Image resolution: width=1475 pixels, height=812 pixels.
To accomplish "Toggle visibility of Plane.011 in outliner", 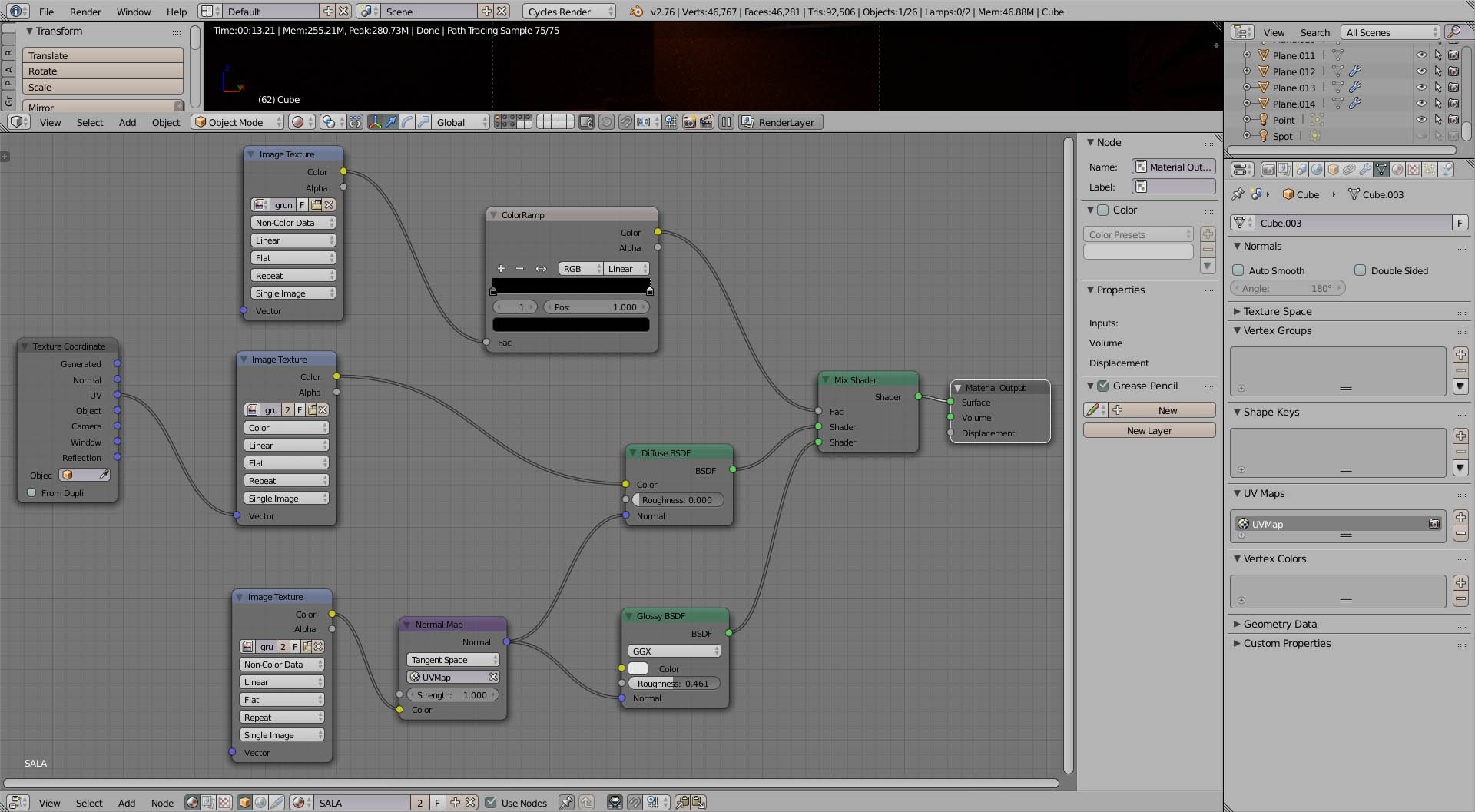I will click(1421, 55).
